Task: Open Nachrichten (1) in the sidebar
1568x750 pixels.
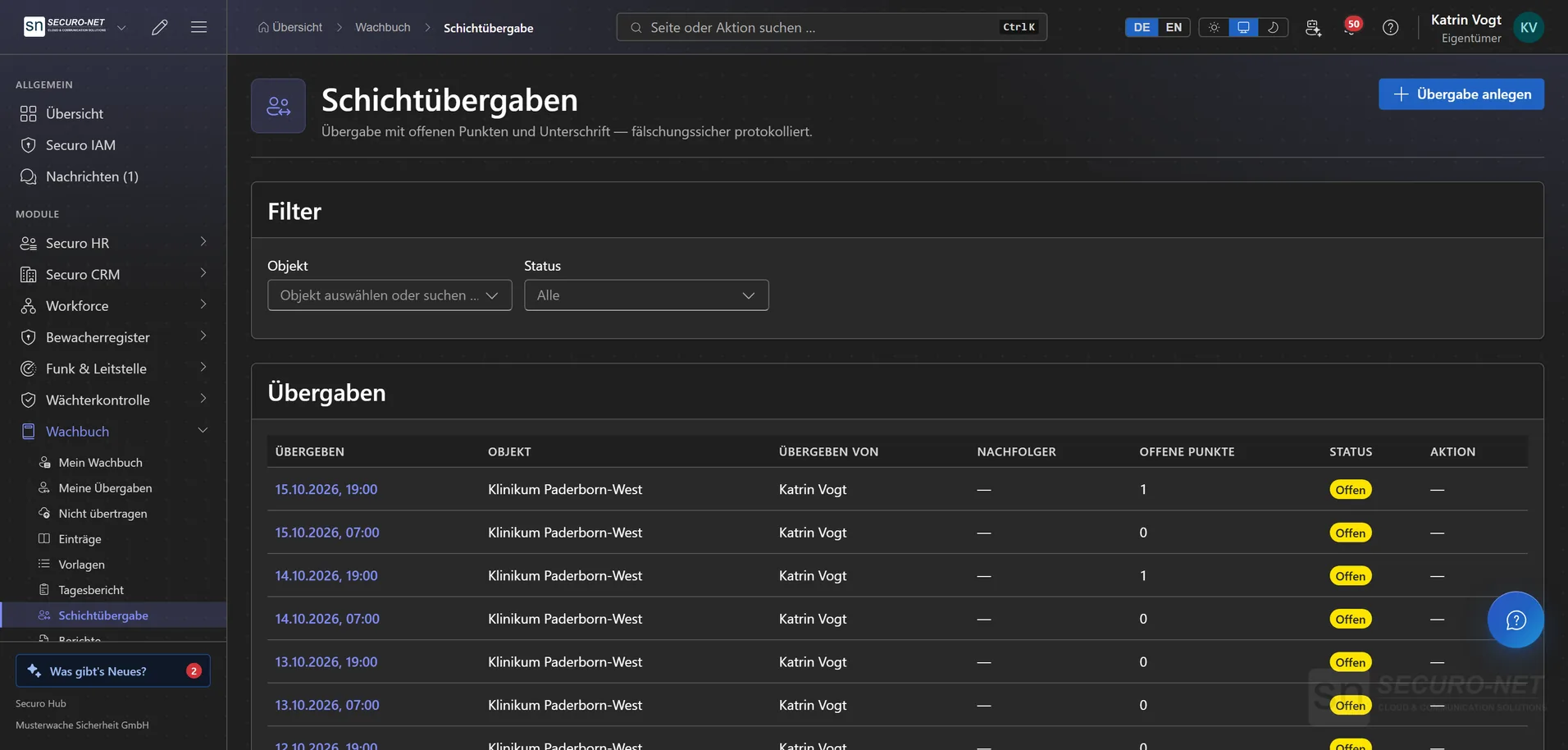Action: click(113, 176)
